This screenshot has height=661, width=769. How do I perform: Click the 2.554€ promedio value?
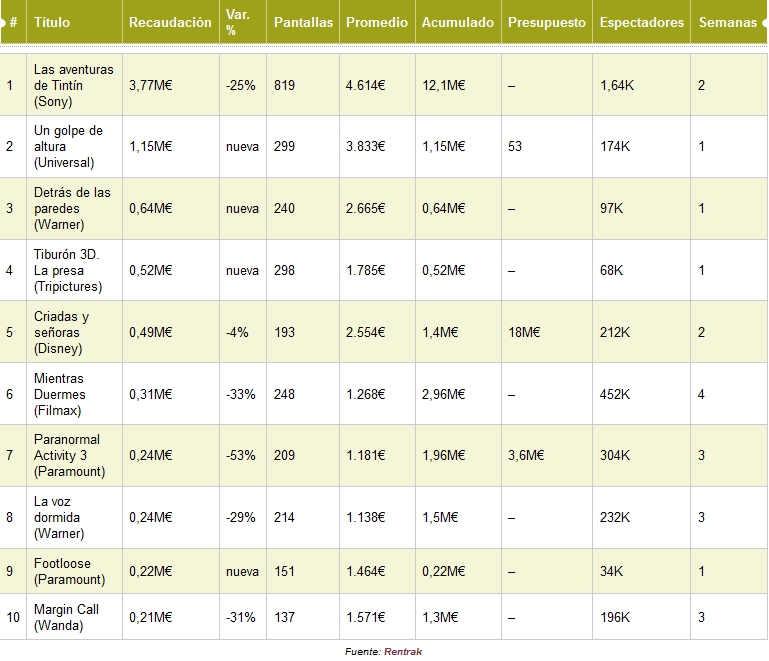365,332
